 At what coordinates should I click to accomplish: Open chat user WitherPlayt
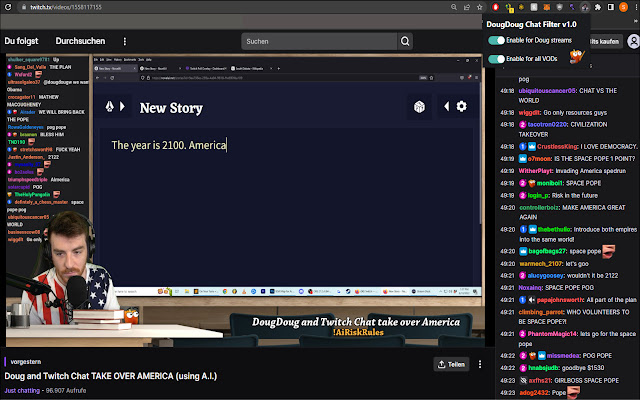[x=536, y=171]
